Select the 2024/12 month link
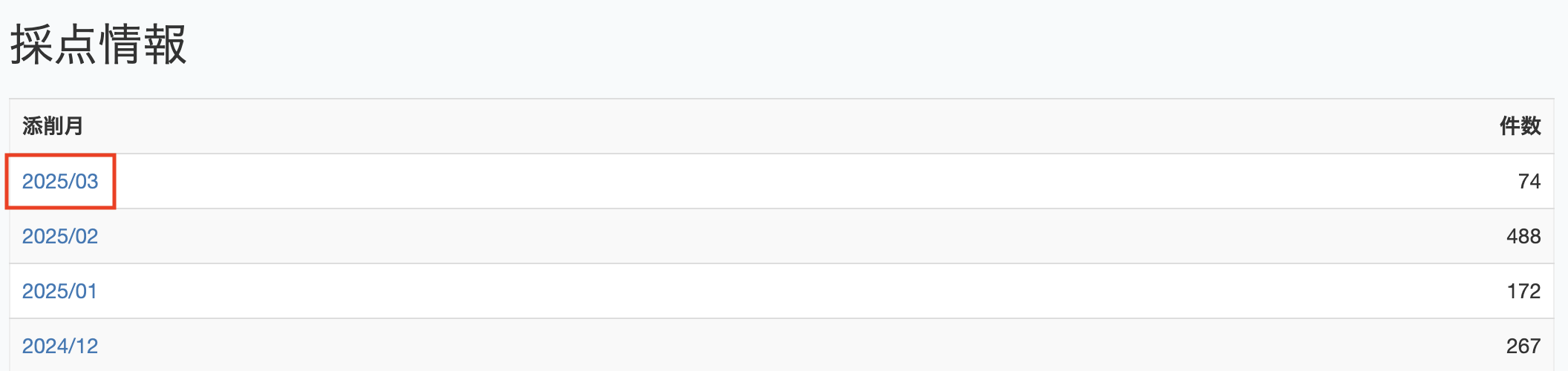Screen dimensions: 1568x371 coord(60,346)
